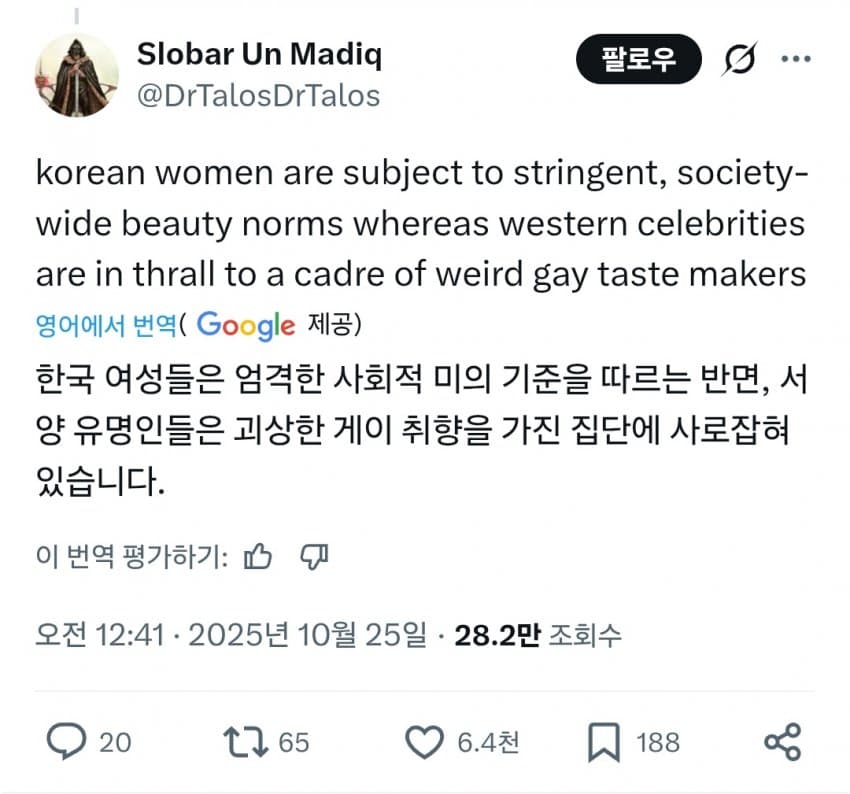
Task: Click the reply count 20
Action: (x=115, y=742)
